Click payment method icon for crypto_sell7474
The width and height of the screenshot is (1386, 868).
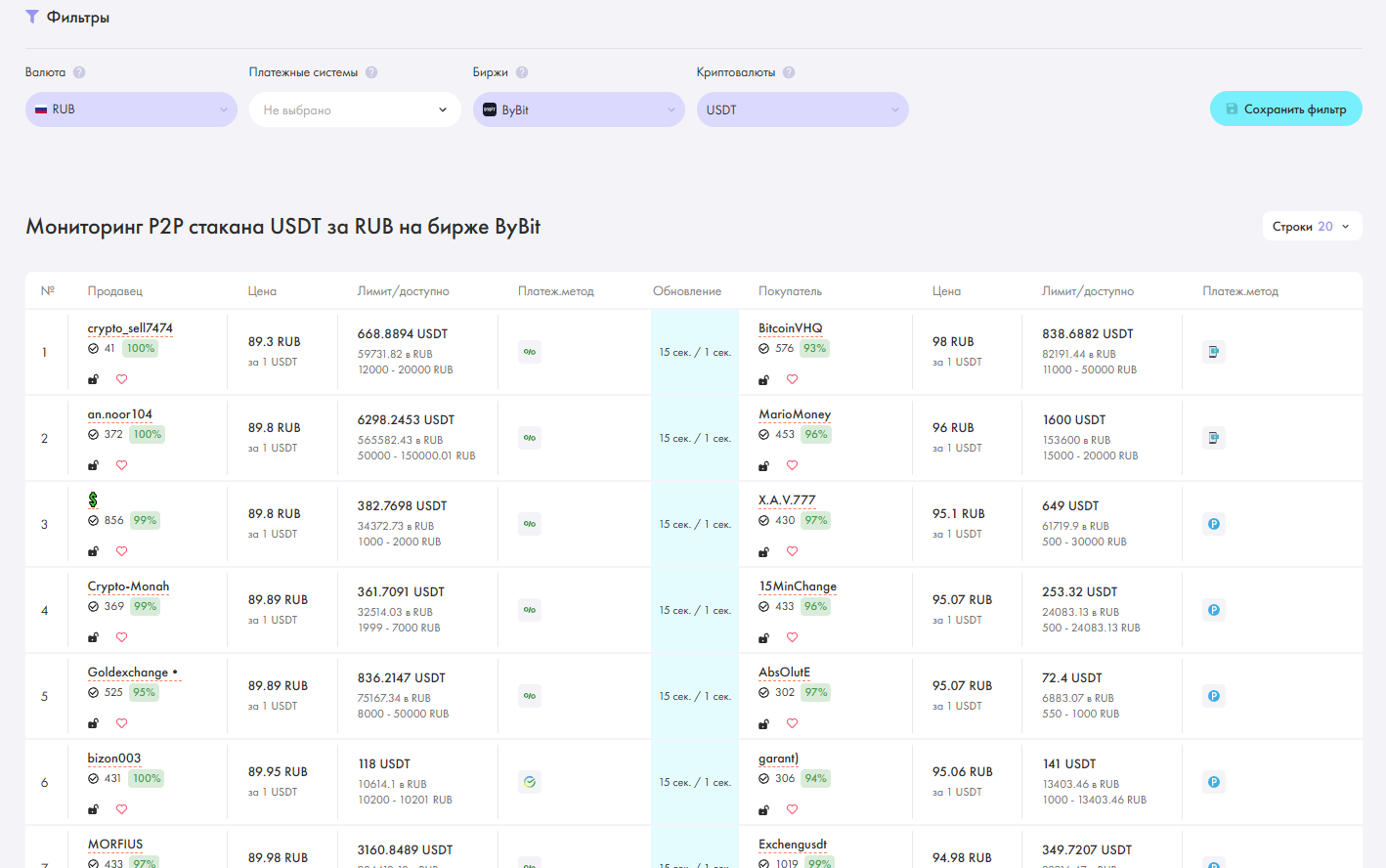(530, 352)
